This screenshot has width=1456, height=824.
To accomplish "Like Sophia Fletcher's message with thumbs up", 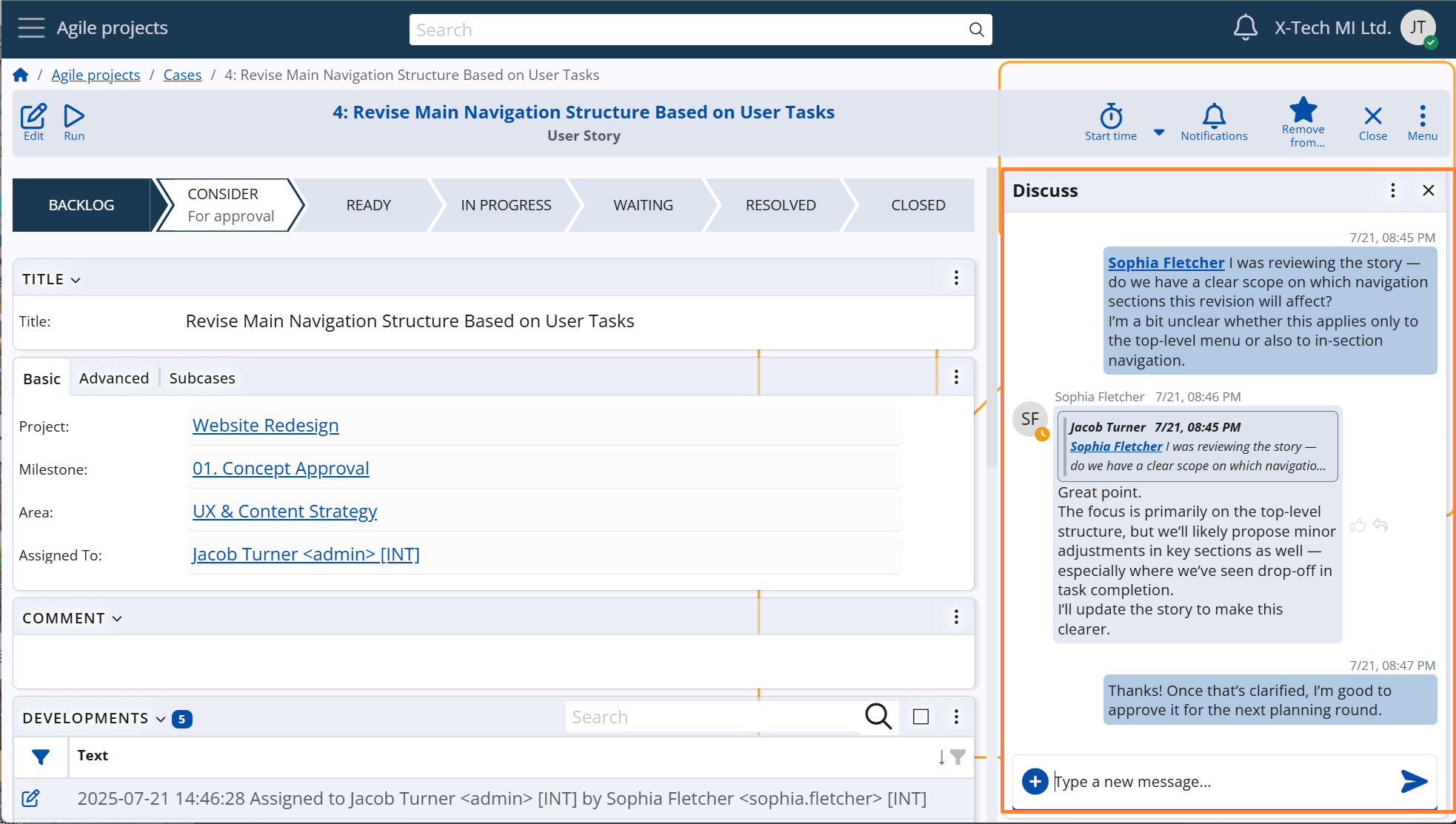I will pyautogui.click(x=1357, y=526).
